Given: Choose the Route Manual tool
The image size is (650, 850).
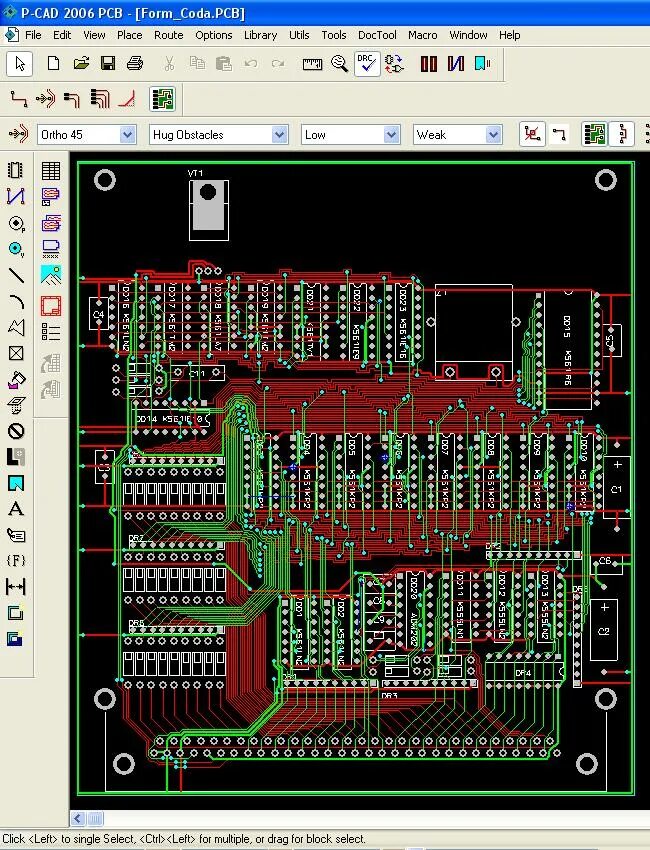Looking at the screenshot, I should (x=19, y=99).
